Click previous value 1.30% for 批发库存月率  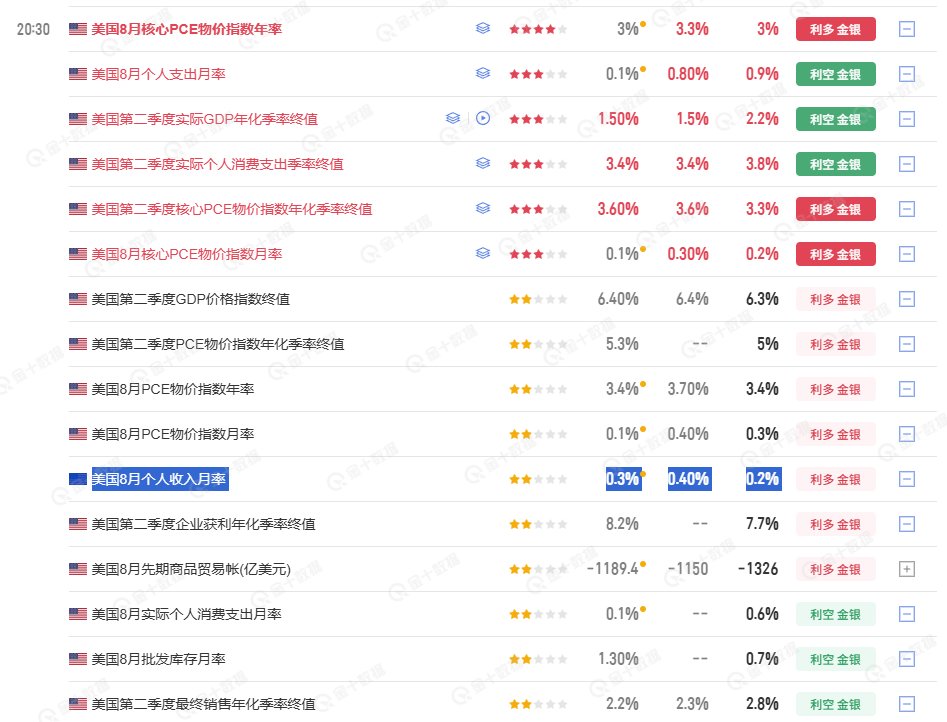[618, 659]
